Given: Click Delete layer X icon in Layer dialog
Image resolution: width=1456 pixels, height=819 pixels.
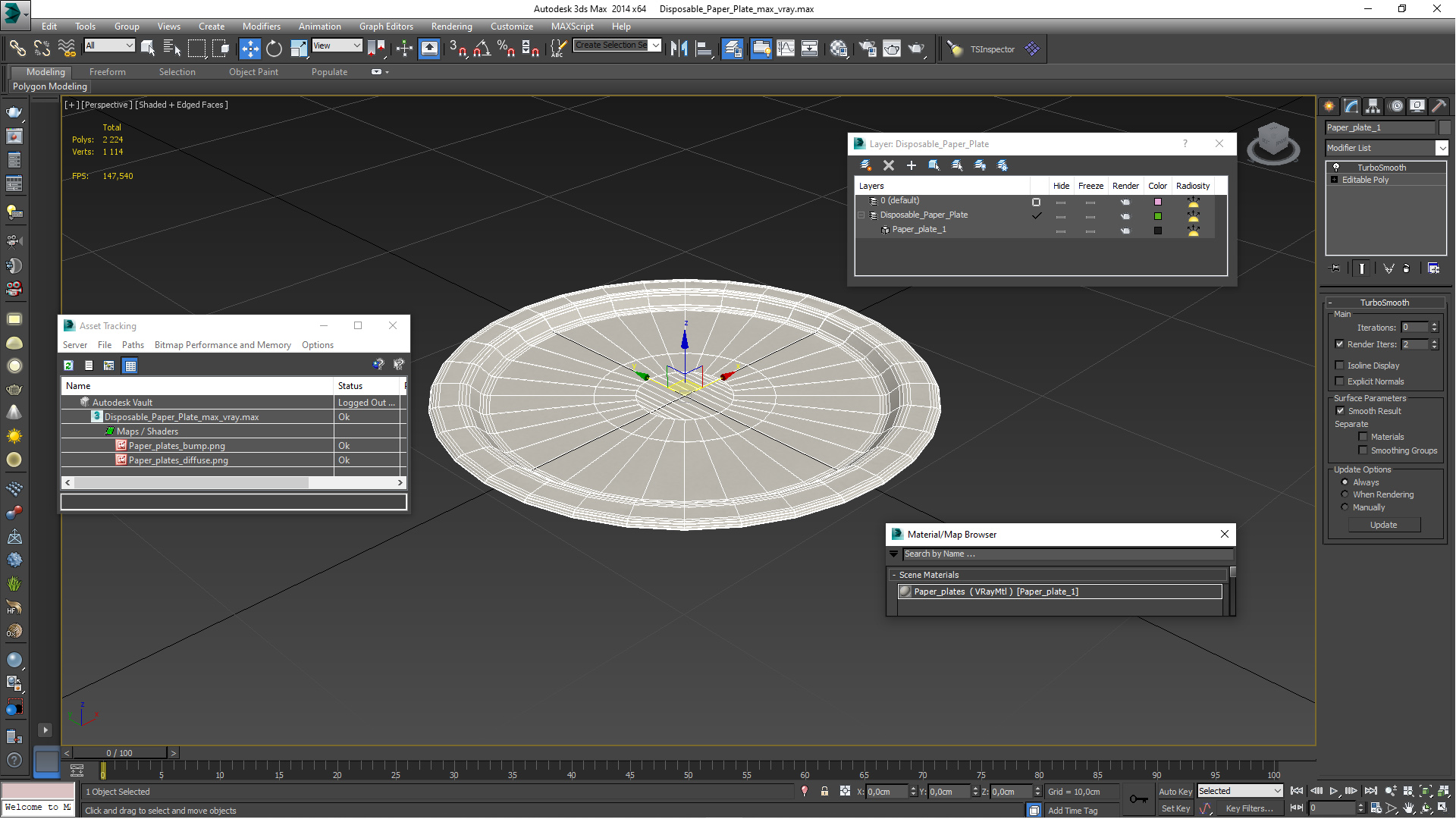Looking at the screenshot, I should 889,165.
